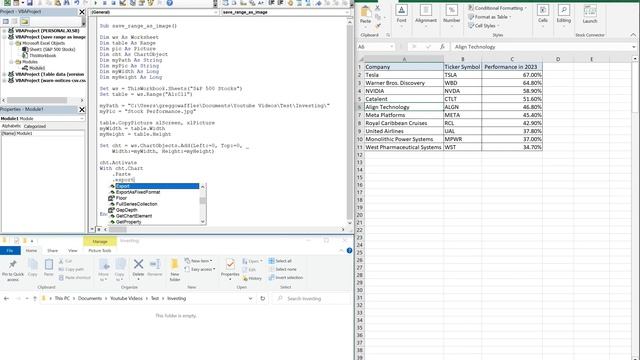The height and width of the screenshot is (360, 640).
Task: Open VBA Help question mark icon
Action: tap(169, 3)
